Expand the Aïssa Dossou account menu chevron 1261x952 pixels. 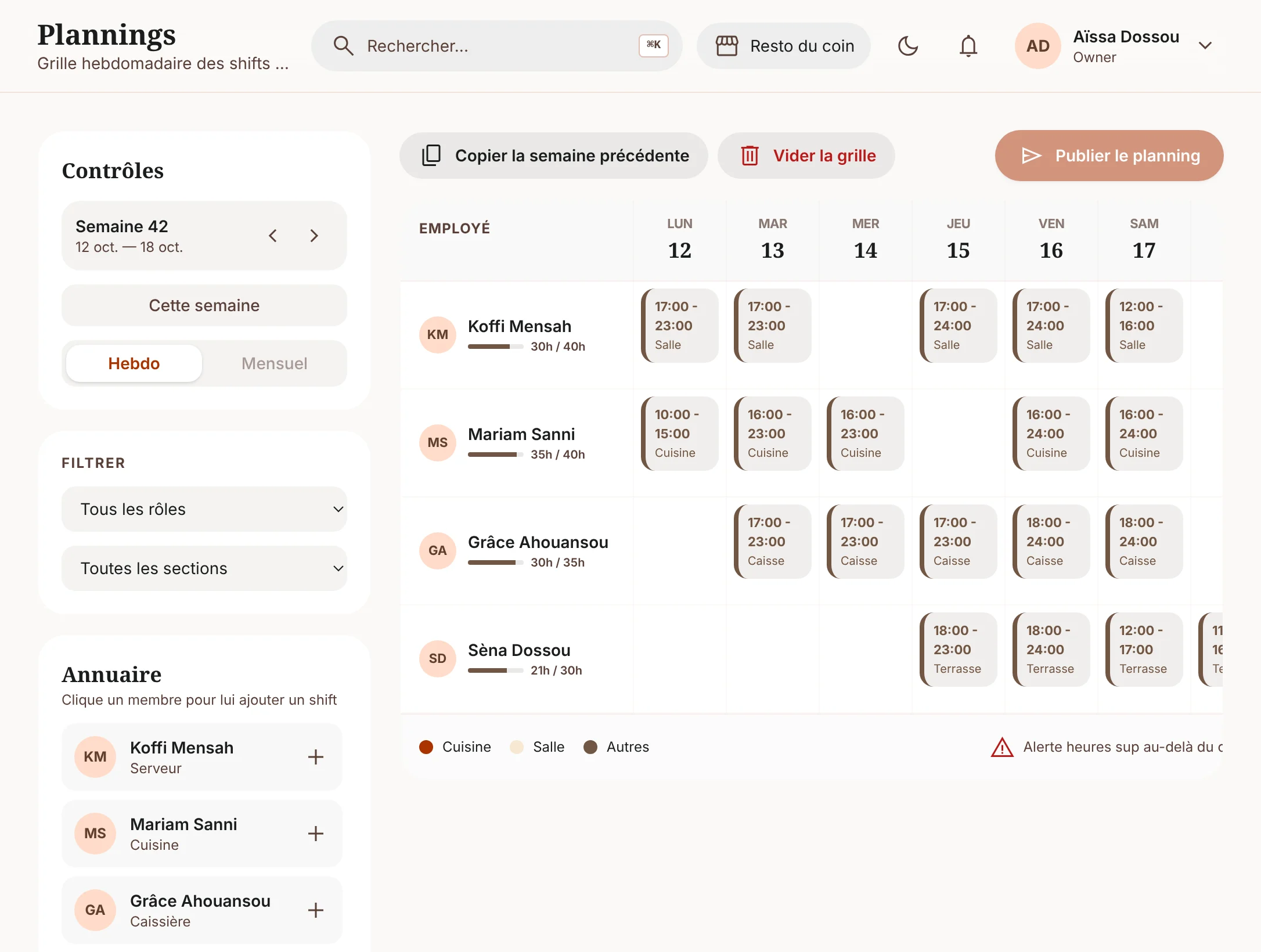pos(1205,46)
